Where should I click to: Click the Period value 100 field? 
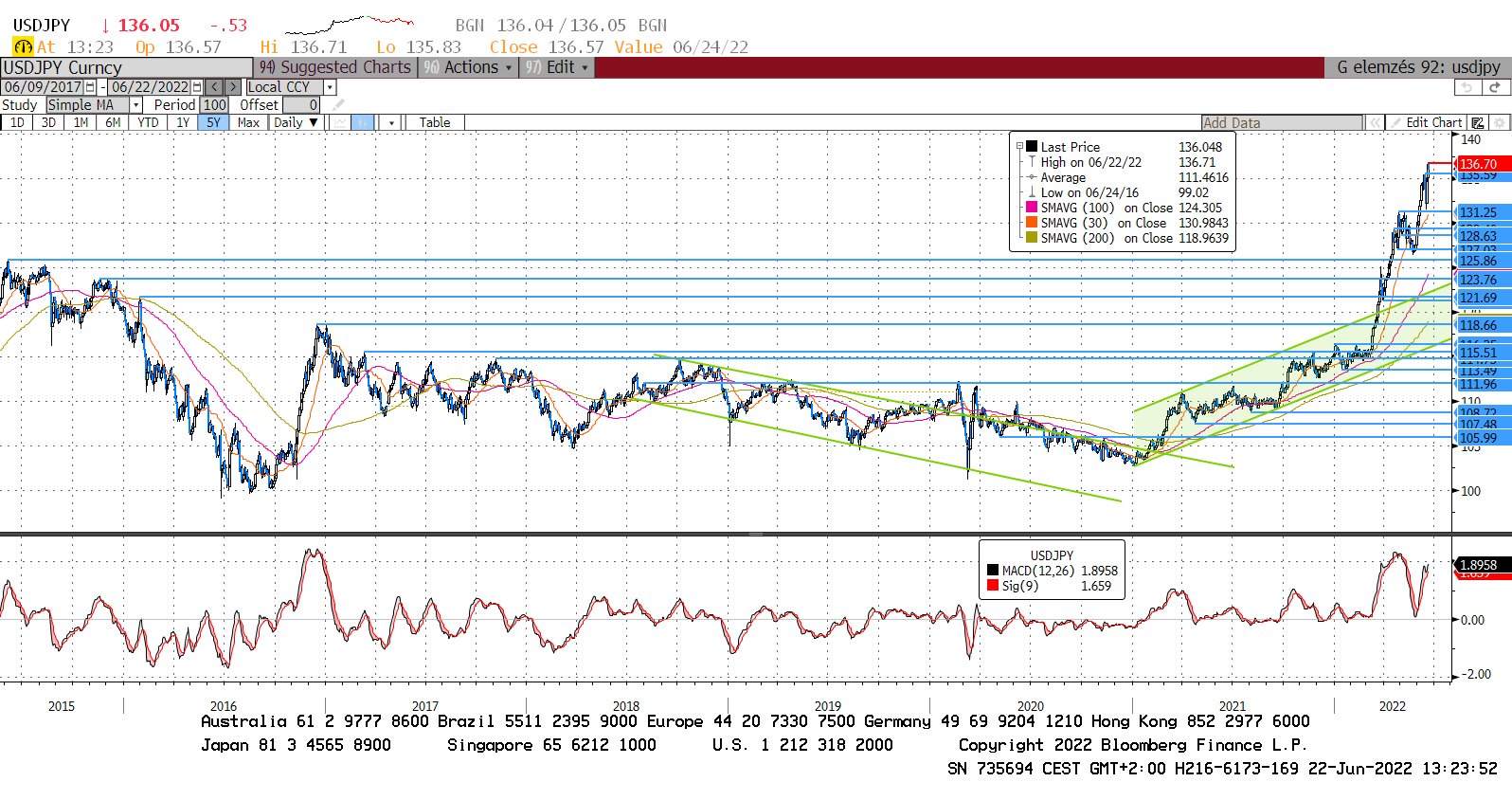click(x=214, y=104)
